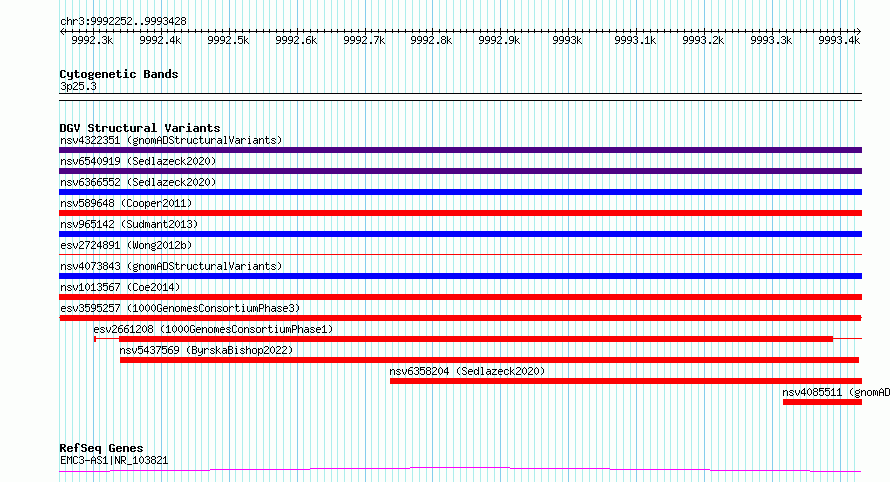The image size is (890, 482).
Task: Click the 9993k ruler tick label
Action: [568, 40]
